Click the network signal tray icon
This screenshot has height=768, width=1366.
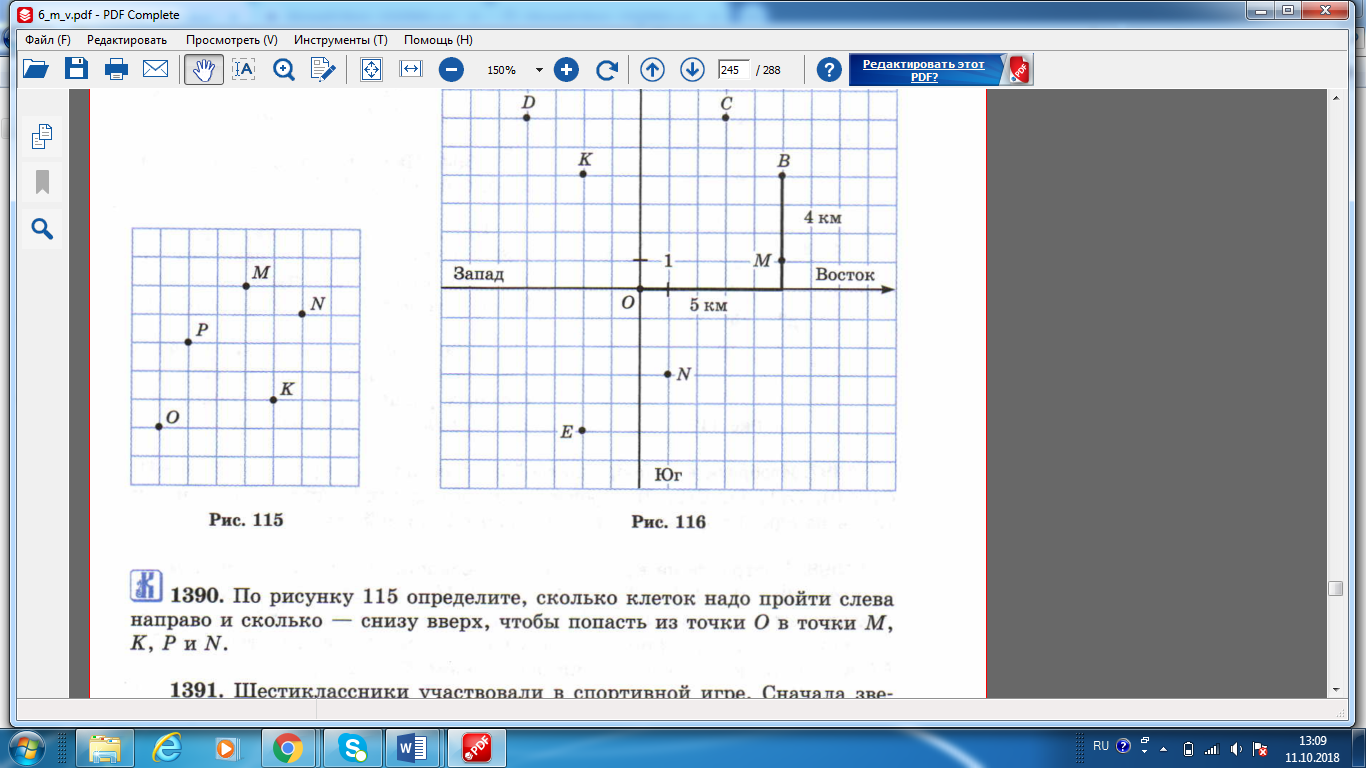tap(1211, 748)
